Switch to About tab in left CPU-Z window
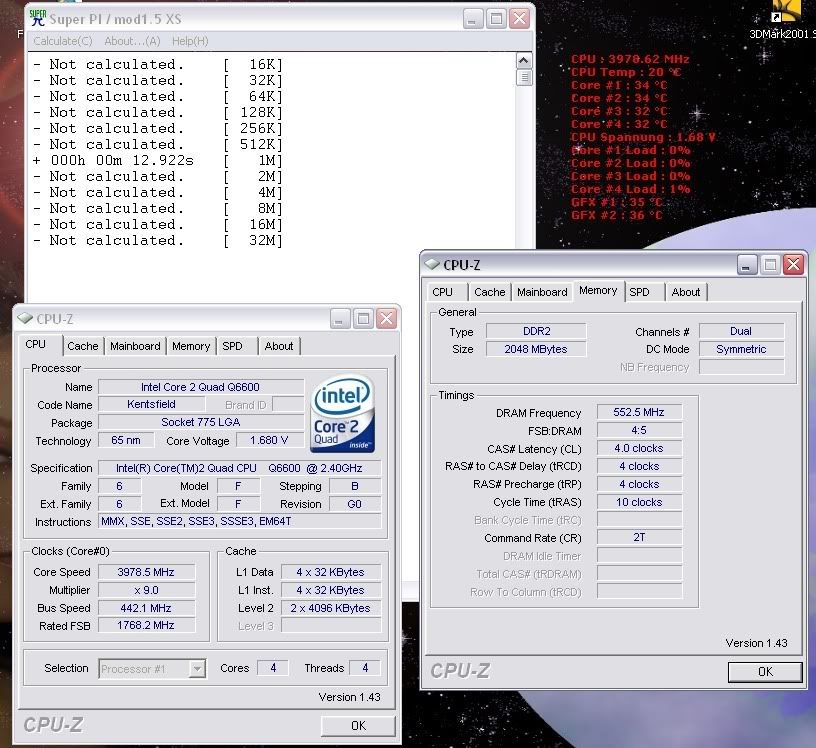 coord(279,346)
